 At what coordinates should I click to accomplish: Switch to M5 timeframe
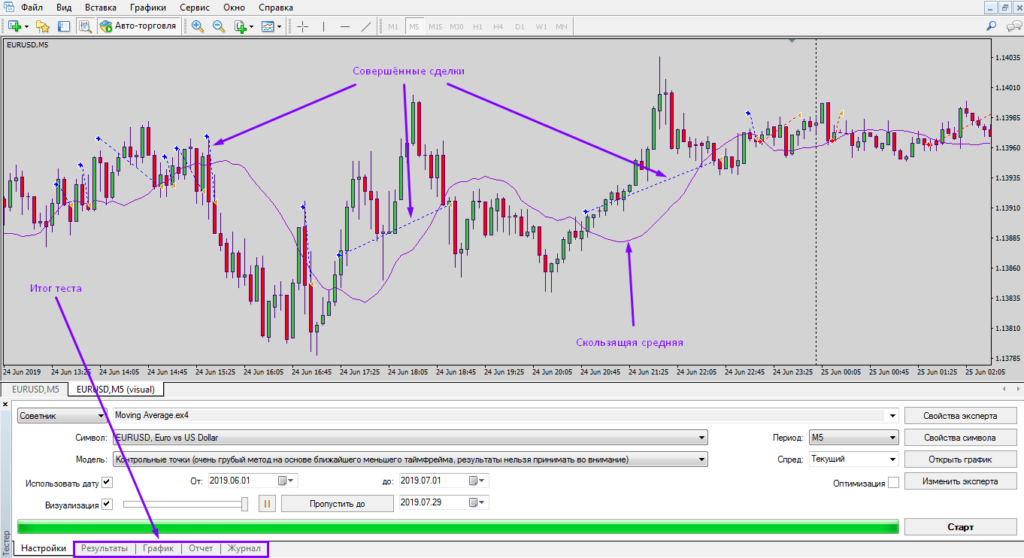414,27
